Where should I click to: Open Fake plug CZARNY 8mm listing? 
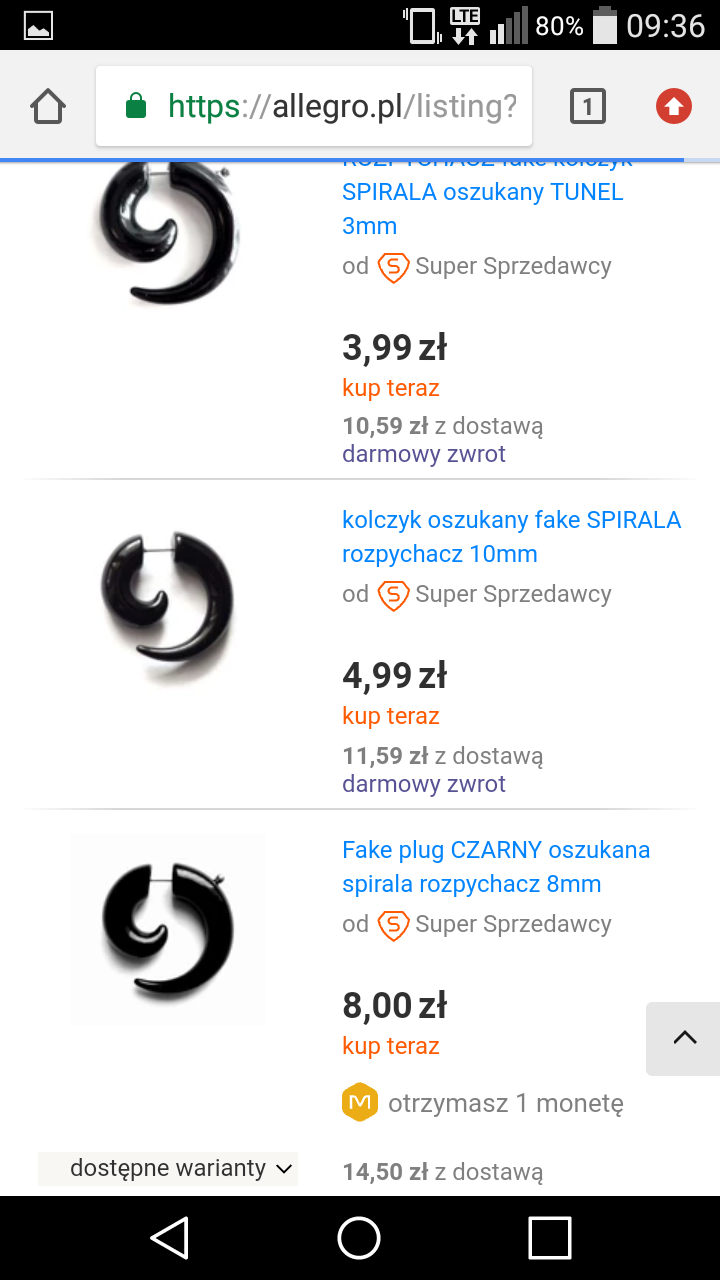click(496, 867)
